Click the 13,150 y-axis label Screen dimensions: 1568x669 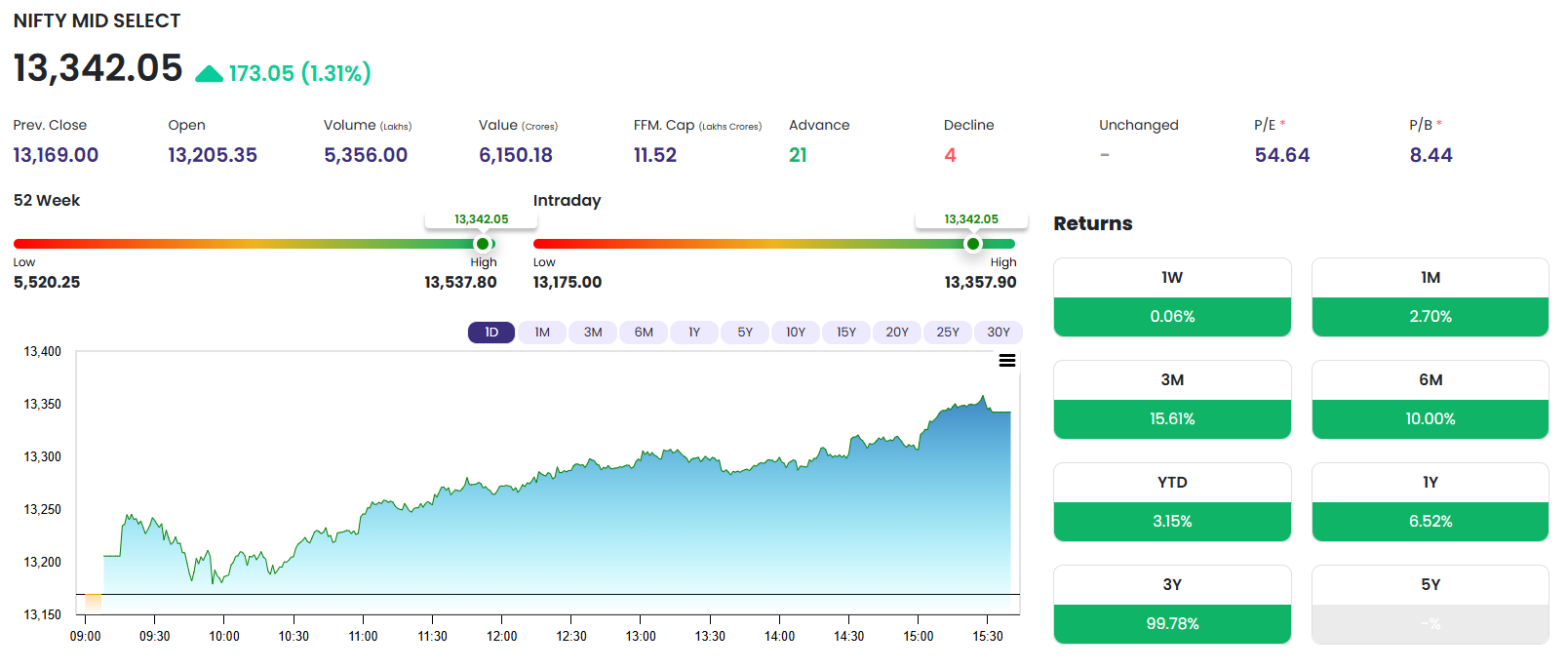click(42, 614)
